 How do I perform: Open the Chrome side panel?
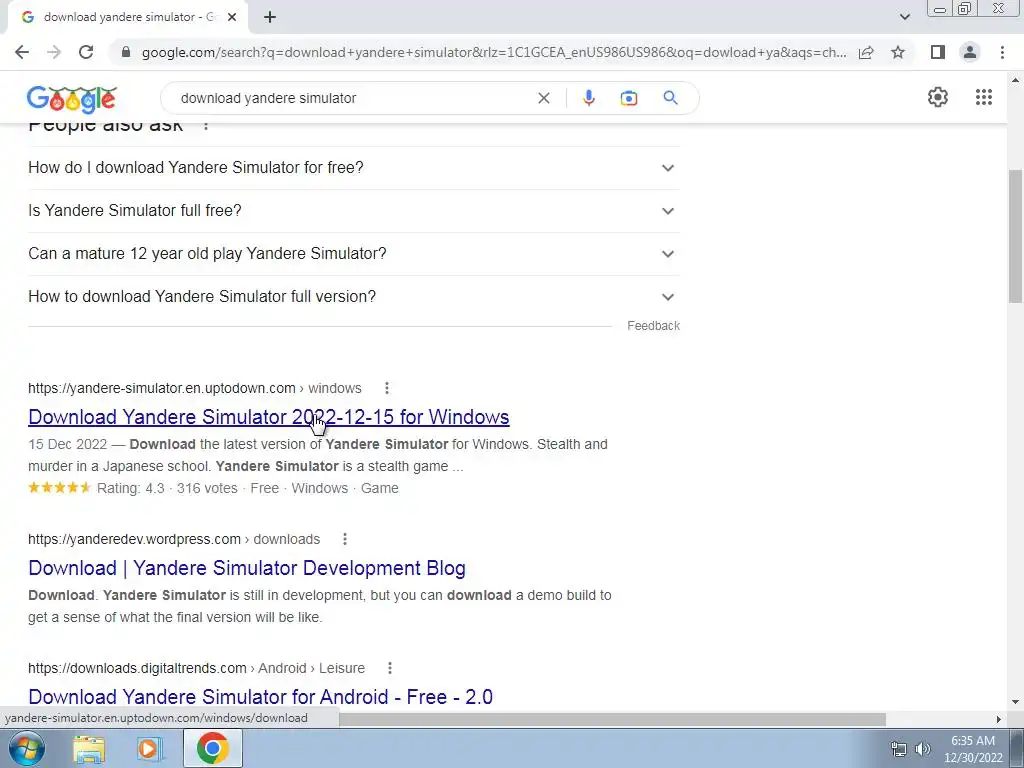[938, 52]
